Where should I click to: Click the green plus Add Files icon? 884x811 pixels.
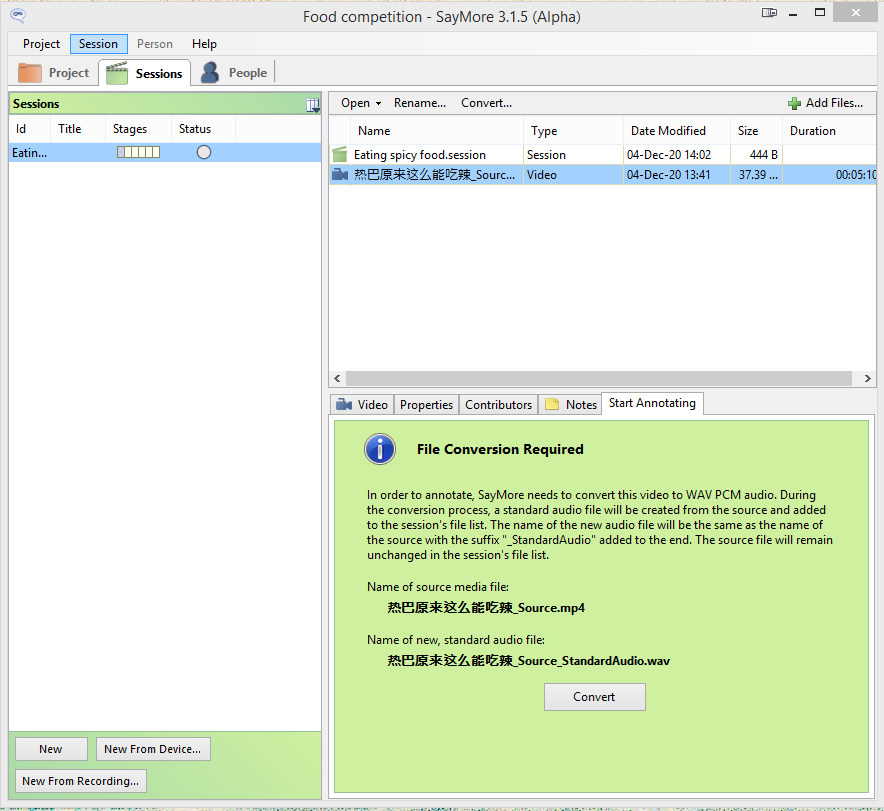tap(794, 103)
